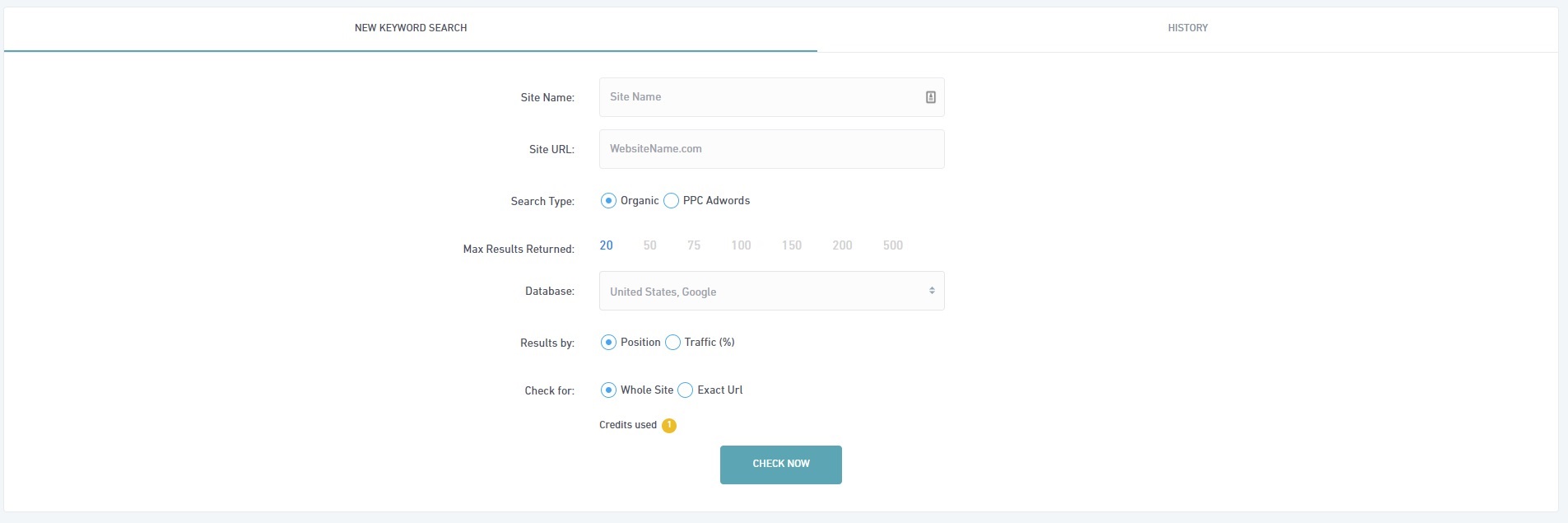The image size is (1568, 523).
Task: Pick the Exact Url radio button
Action: [x=686, y=390]
